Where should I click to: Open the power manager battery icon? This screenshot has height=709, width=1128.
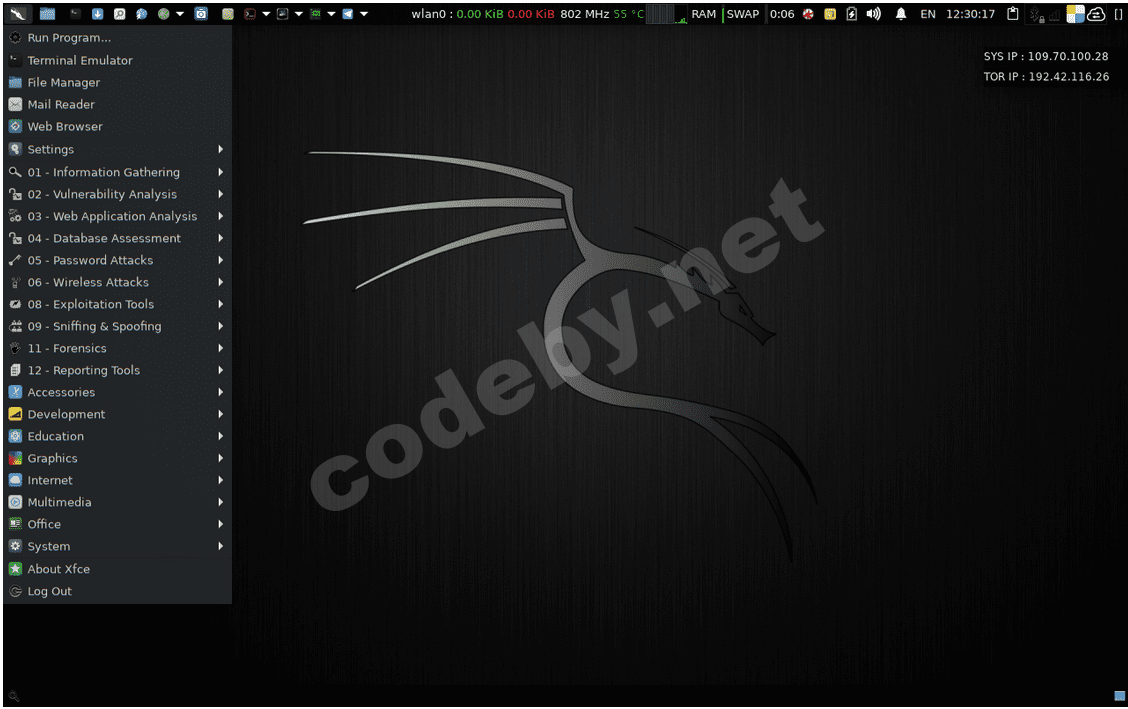pos(852,14)
